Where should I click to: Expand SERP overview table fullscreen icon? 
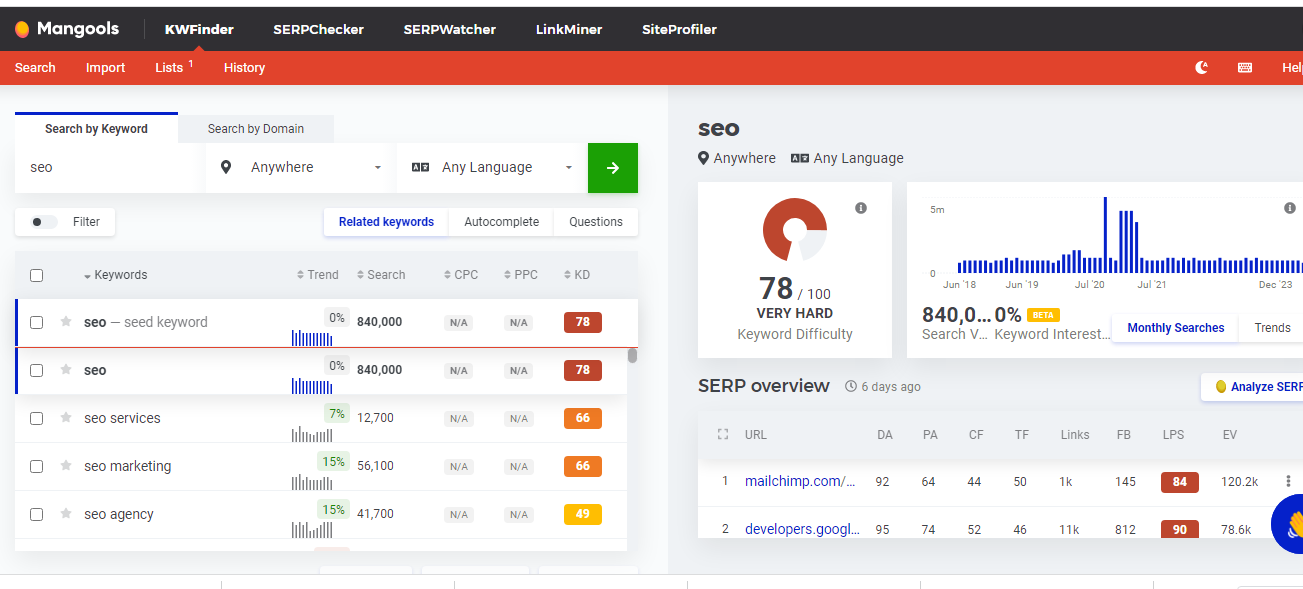[723, 435]
